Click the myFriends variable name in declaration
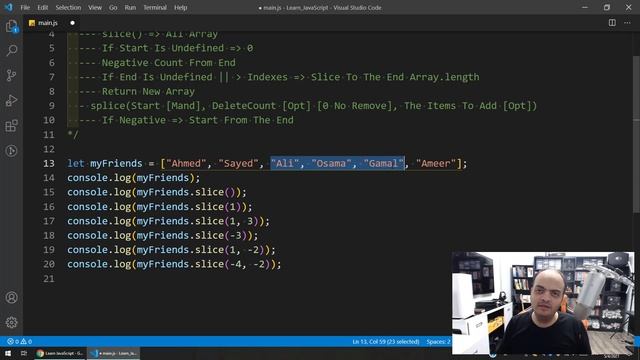This screenshot has width=640, height=360. click(116, 163)
